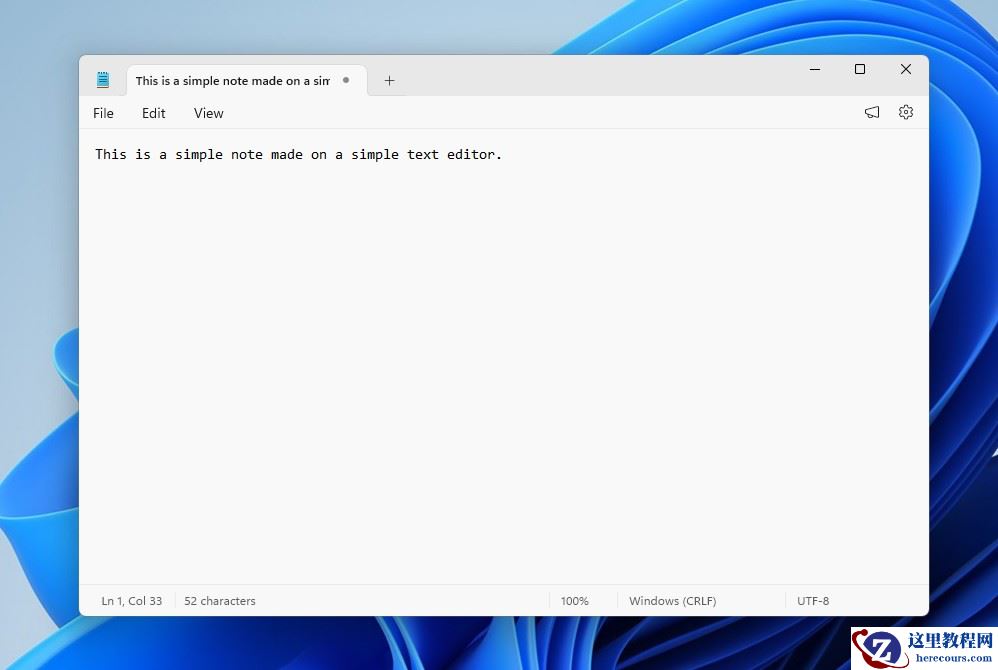Open a new tab with the plus icon
The height and width of the screenshot is (670, 998).
point(389,80)
